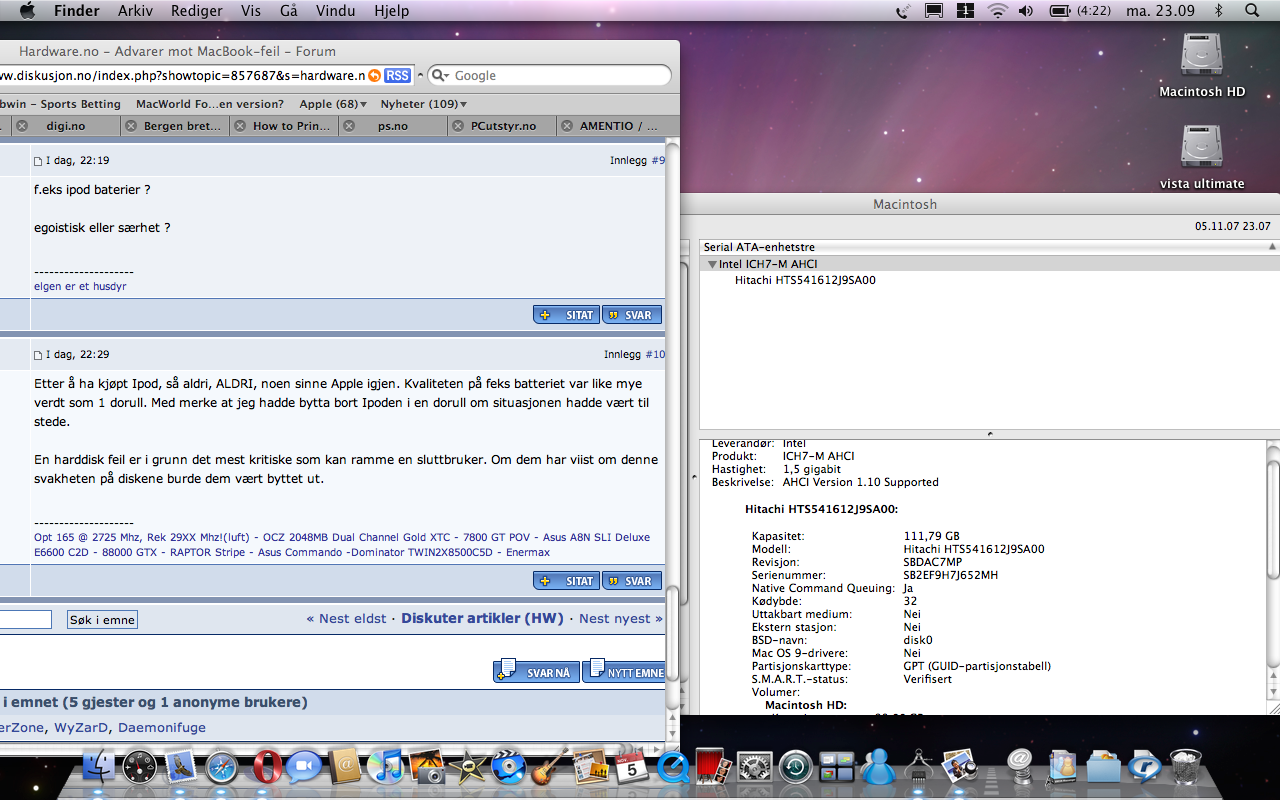This screenshot has width=1280, height=800.
Task: Launch RealPlayer from the Dock
Action: (1144, 768)
